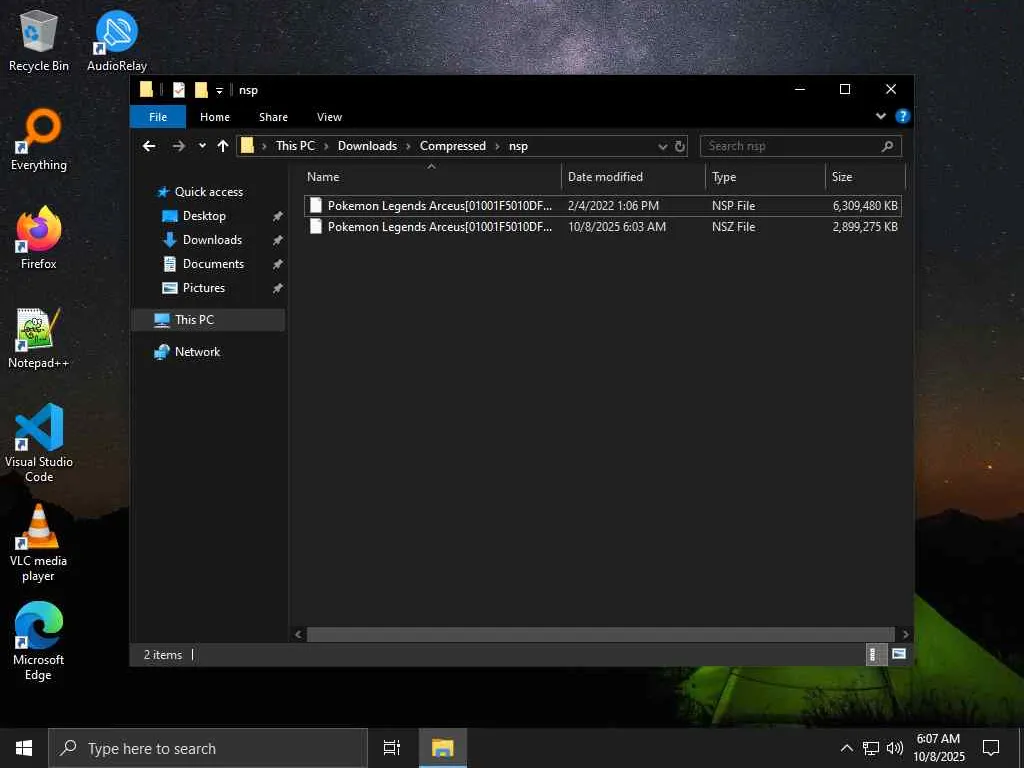
Task: Select the Pokemon Legends Arceus NSP file
Action: 603,206
